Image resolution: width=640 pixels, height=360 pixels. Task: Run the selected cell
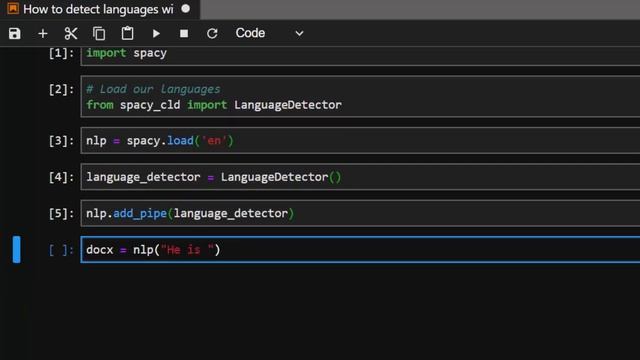[156, 33]
